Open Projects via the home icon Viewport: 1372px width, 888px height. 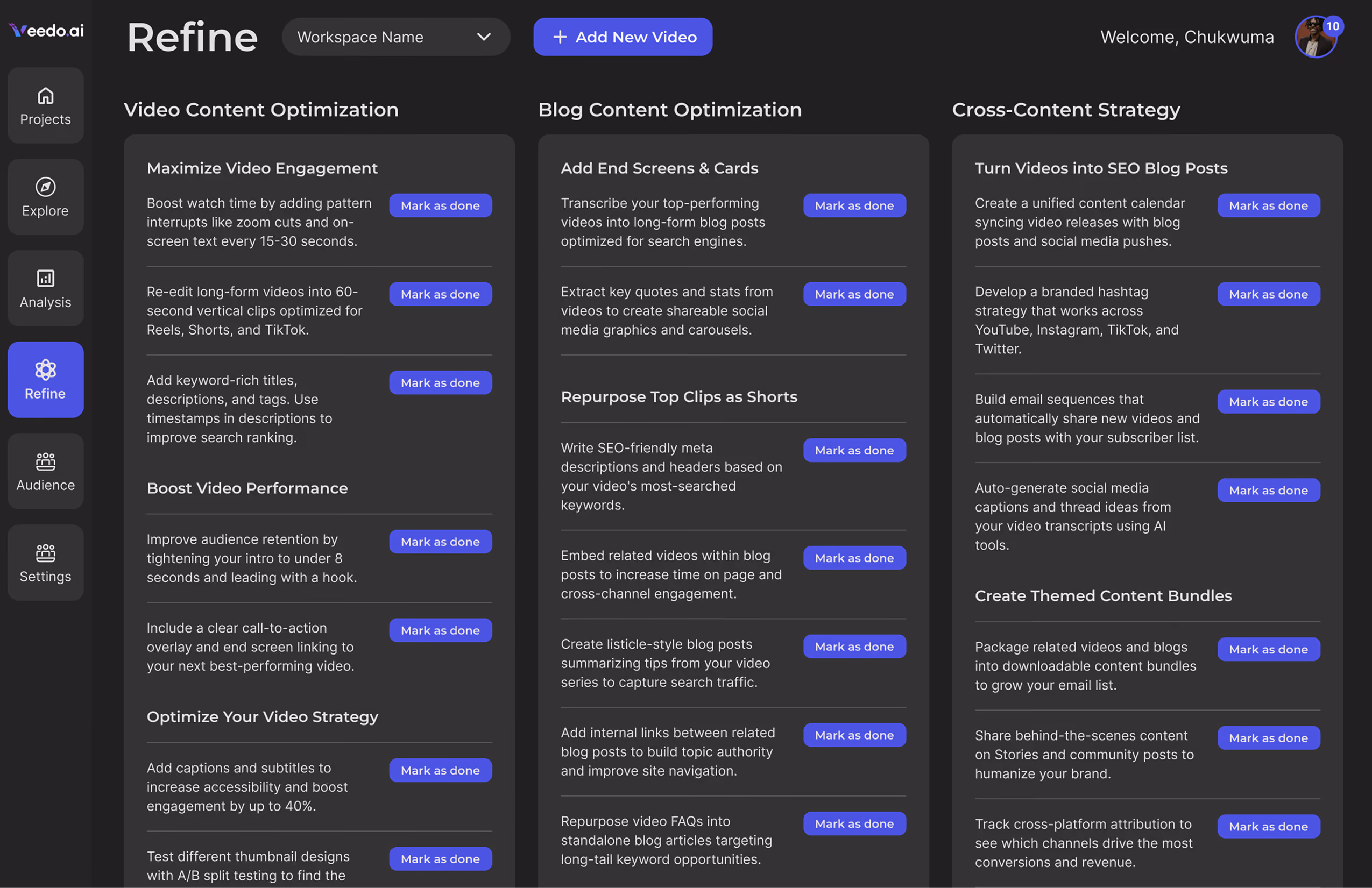point(46,96)
